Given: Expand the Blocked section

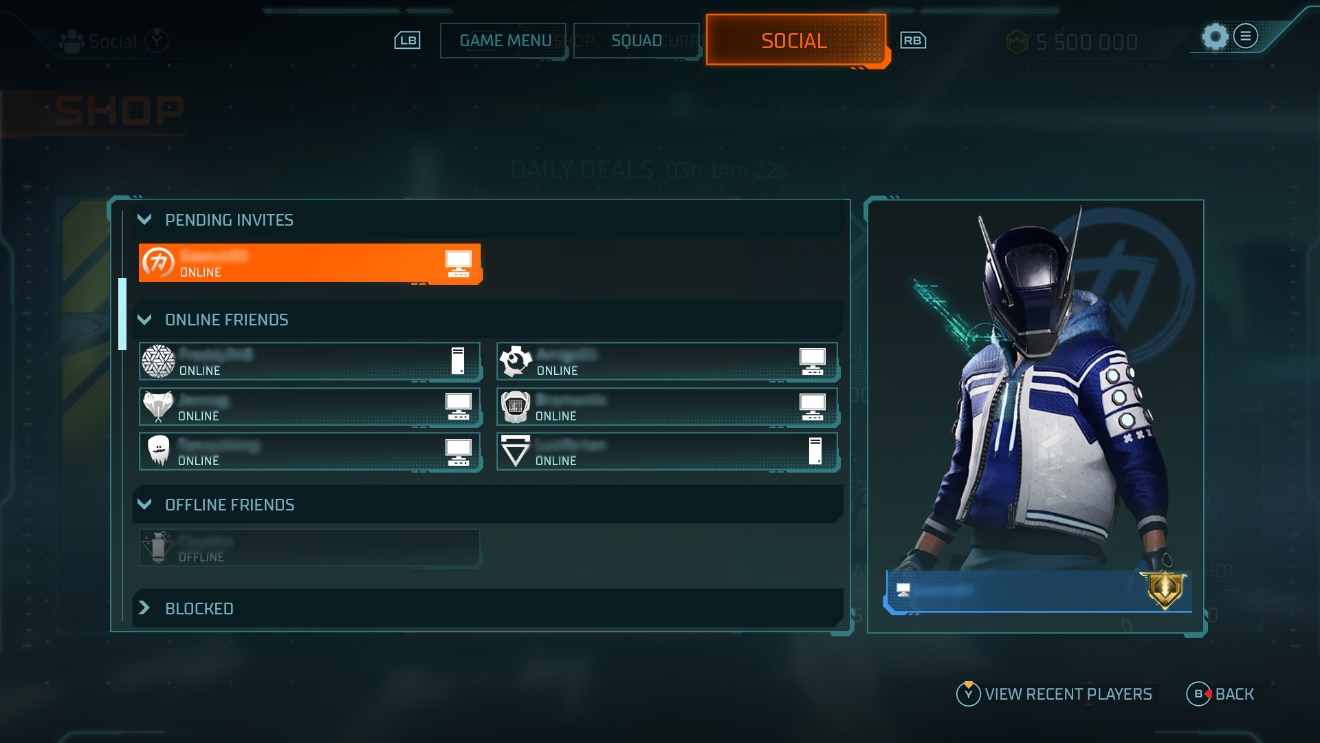Looking at the screenshot, I should pyautogui.click(x=145, y=608).
